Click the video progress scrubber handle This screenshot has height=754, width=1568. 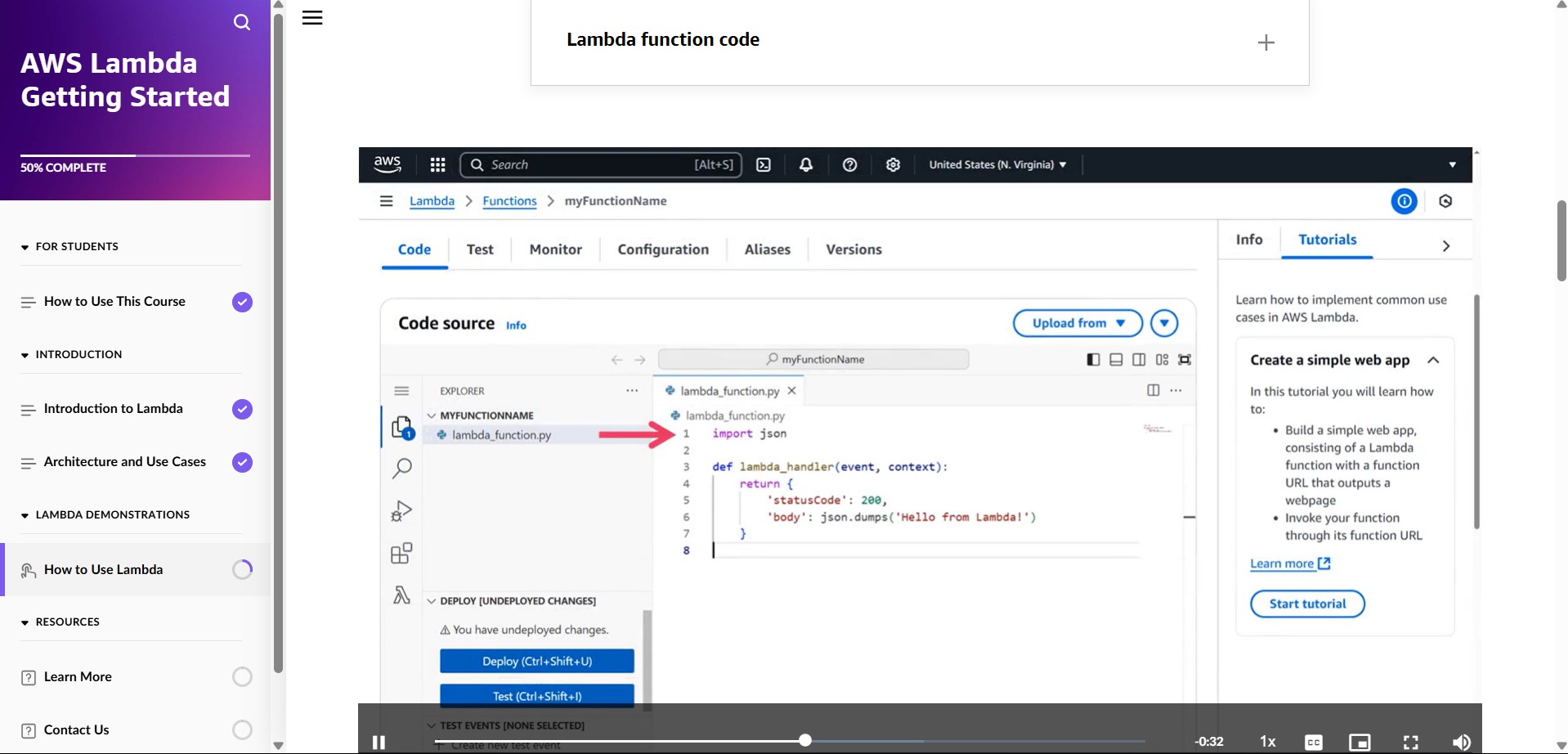click(805, 740)
